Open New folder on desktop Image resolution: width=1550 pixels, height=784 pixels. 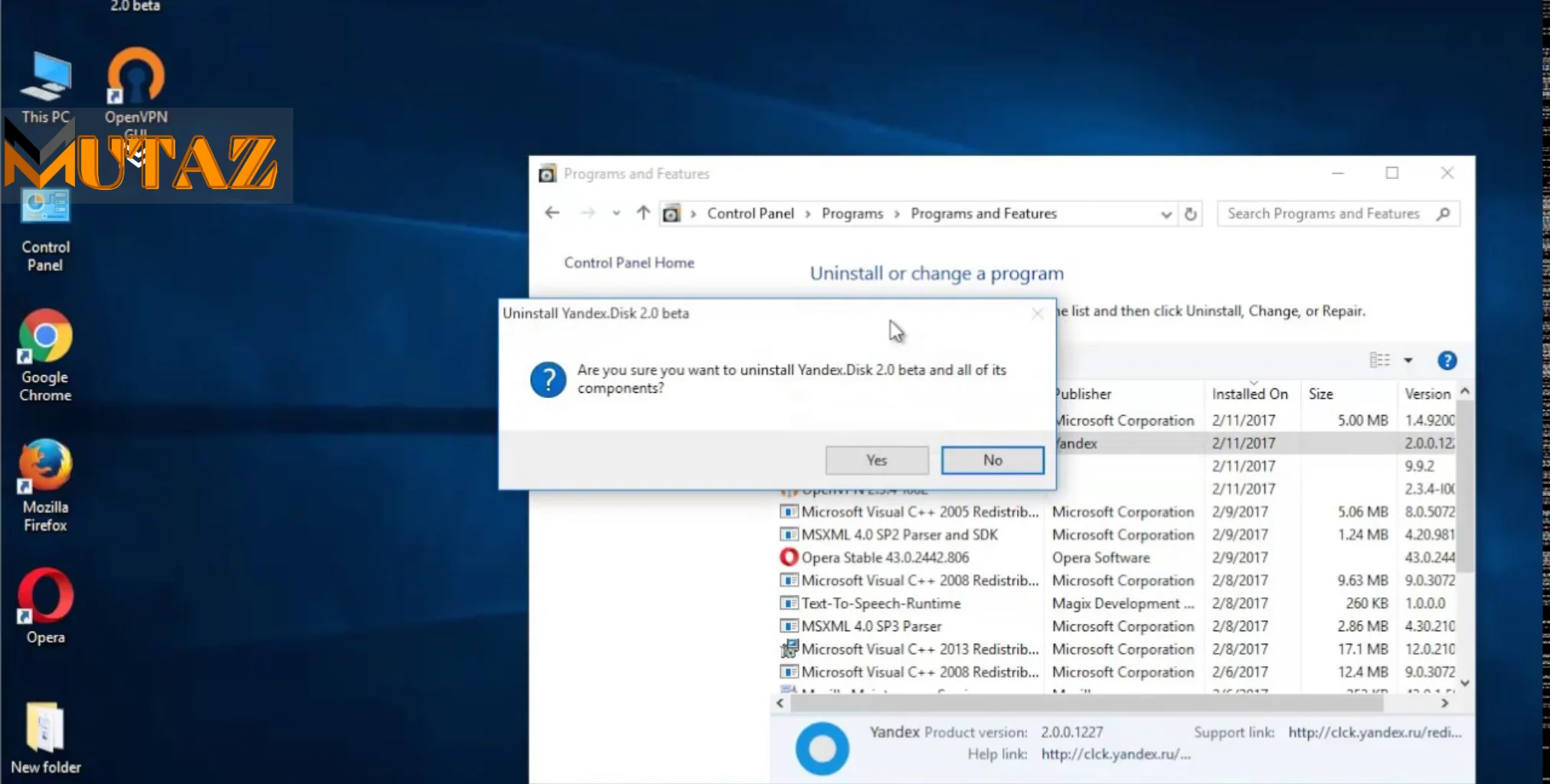[x=45, y=738]
